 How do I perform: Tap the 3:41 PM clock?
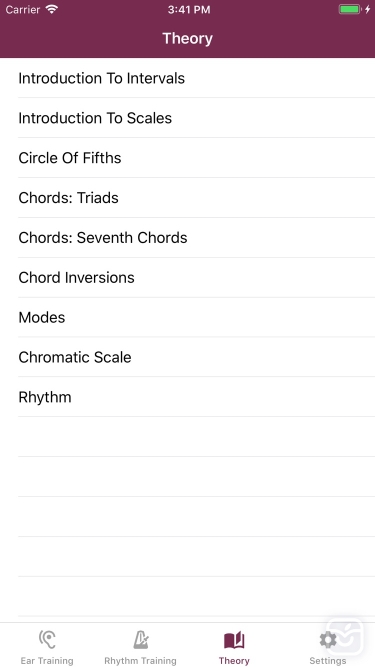(x=189, y=9)
